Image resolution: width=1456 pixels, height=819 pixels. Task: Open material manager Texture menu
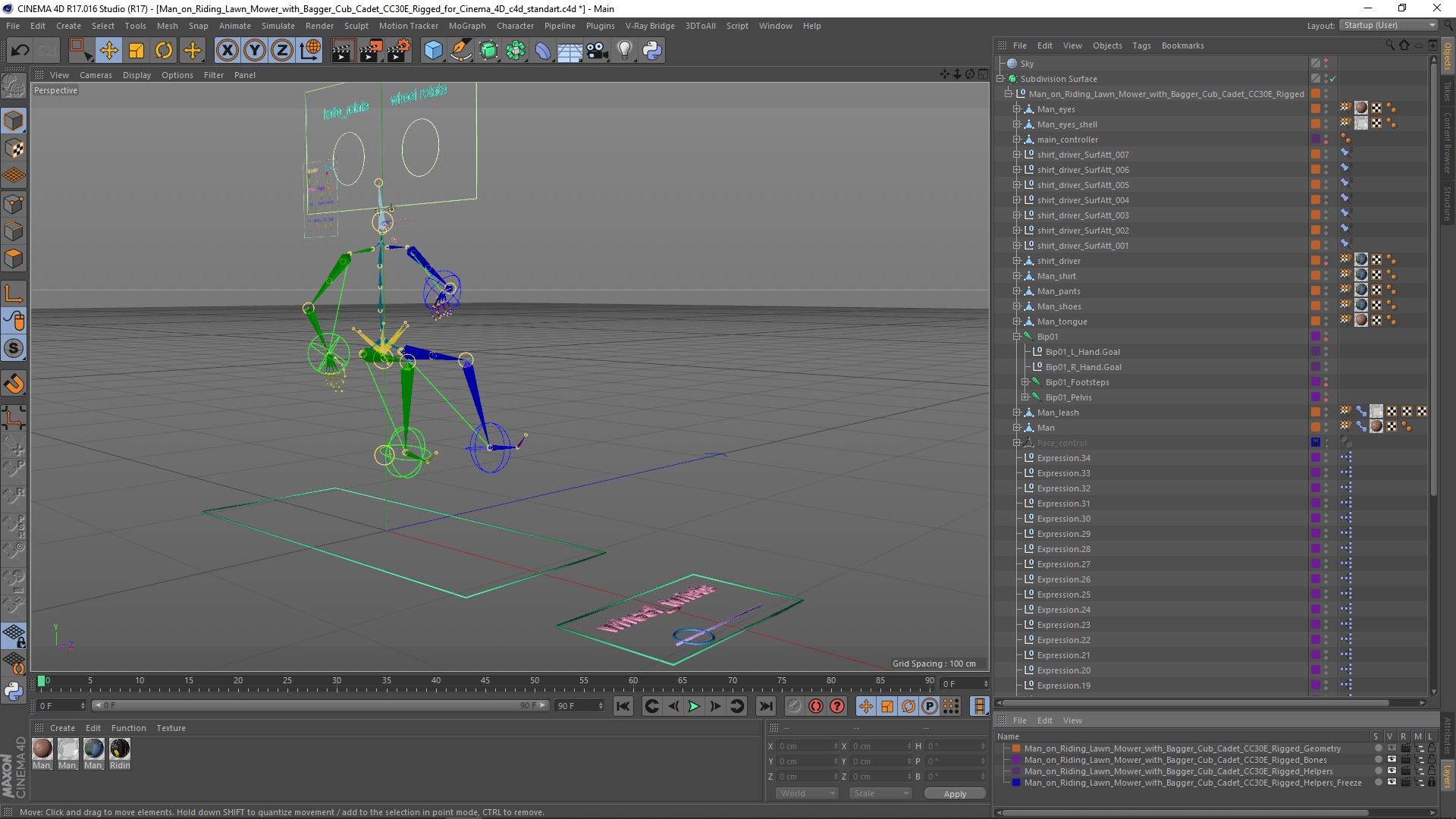click(171, 728)
